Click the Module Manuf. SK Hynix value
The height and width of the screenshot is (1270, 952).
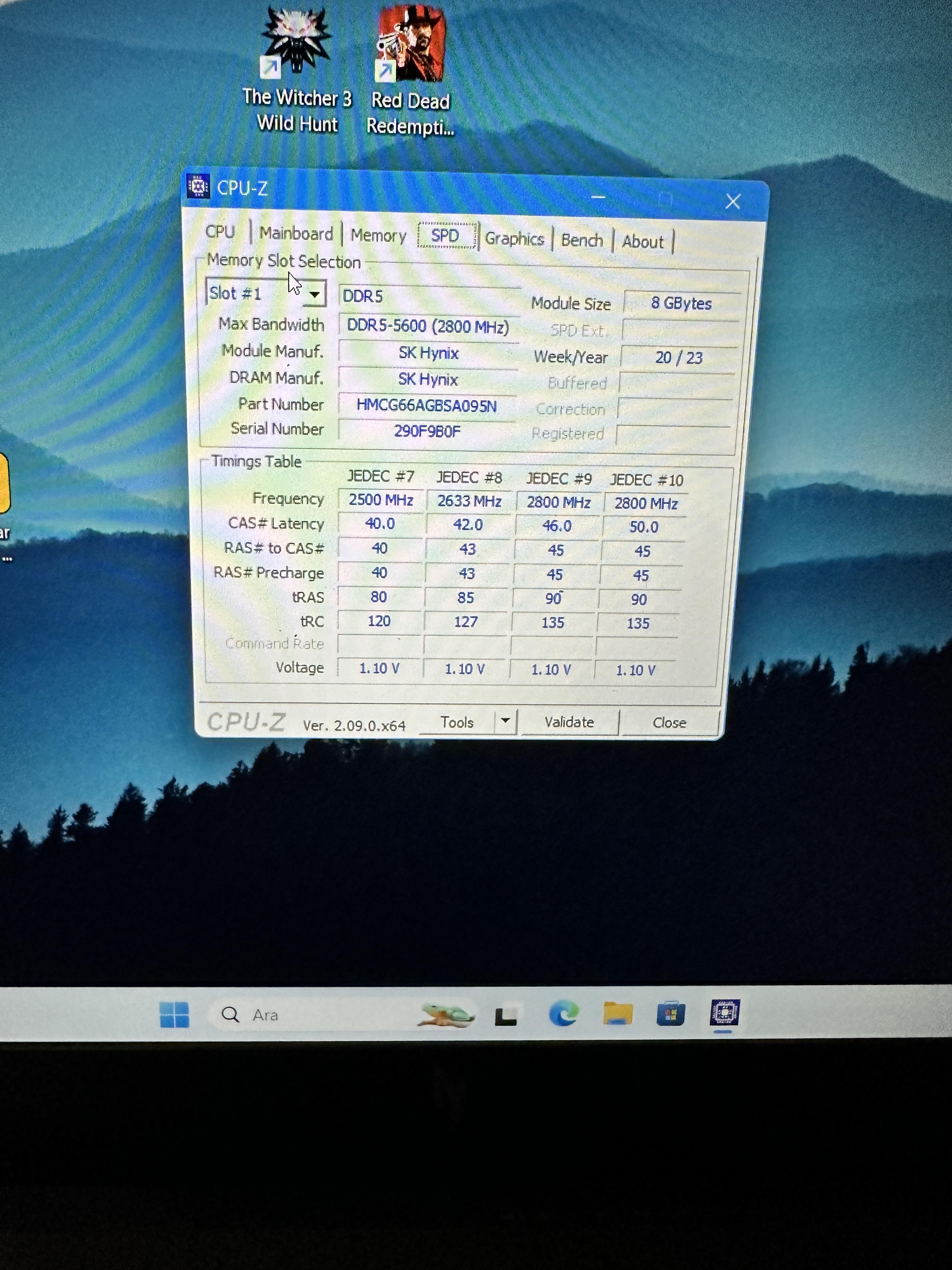[x=428, y=353]
